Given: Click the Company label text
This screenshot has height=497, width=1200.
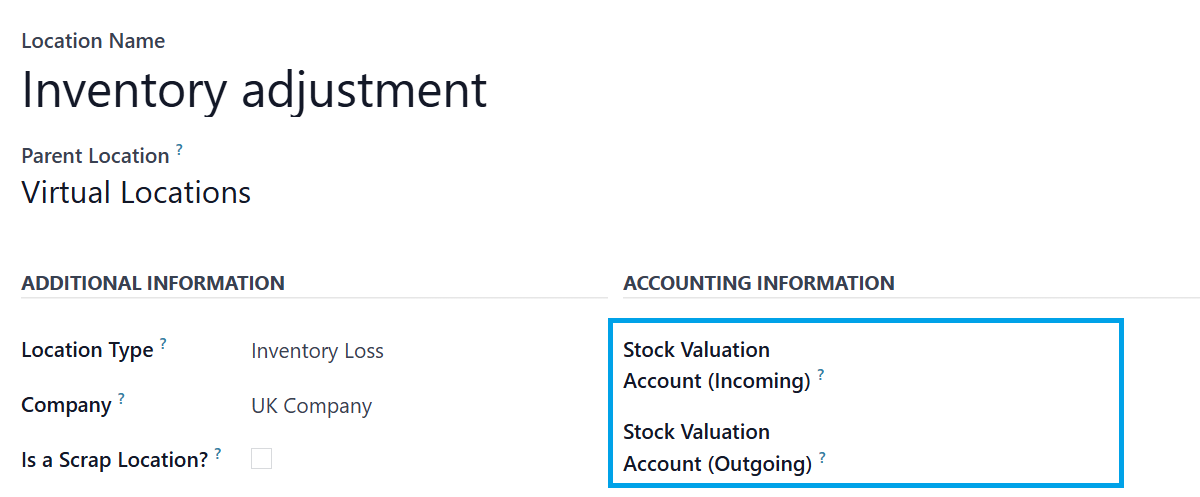Looking at the screenshot, I should (x=66, y=406).
